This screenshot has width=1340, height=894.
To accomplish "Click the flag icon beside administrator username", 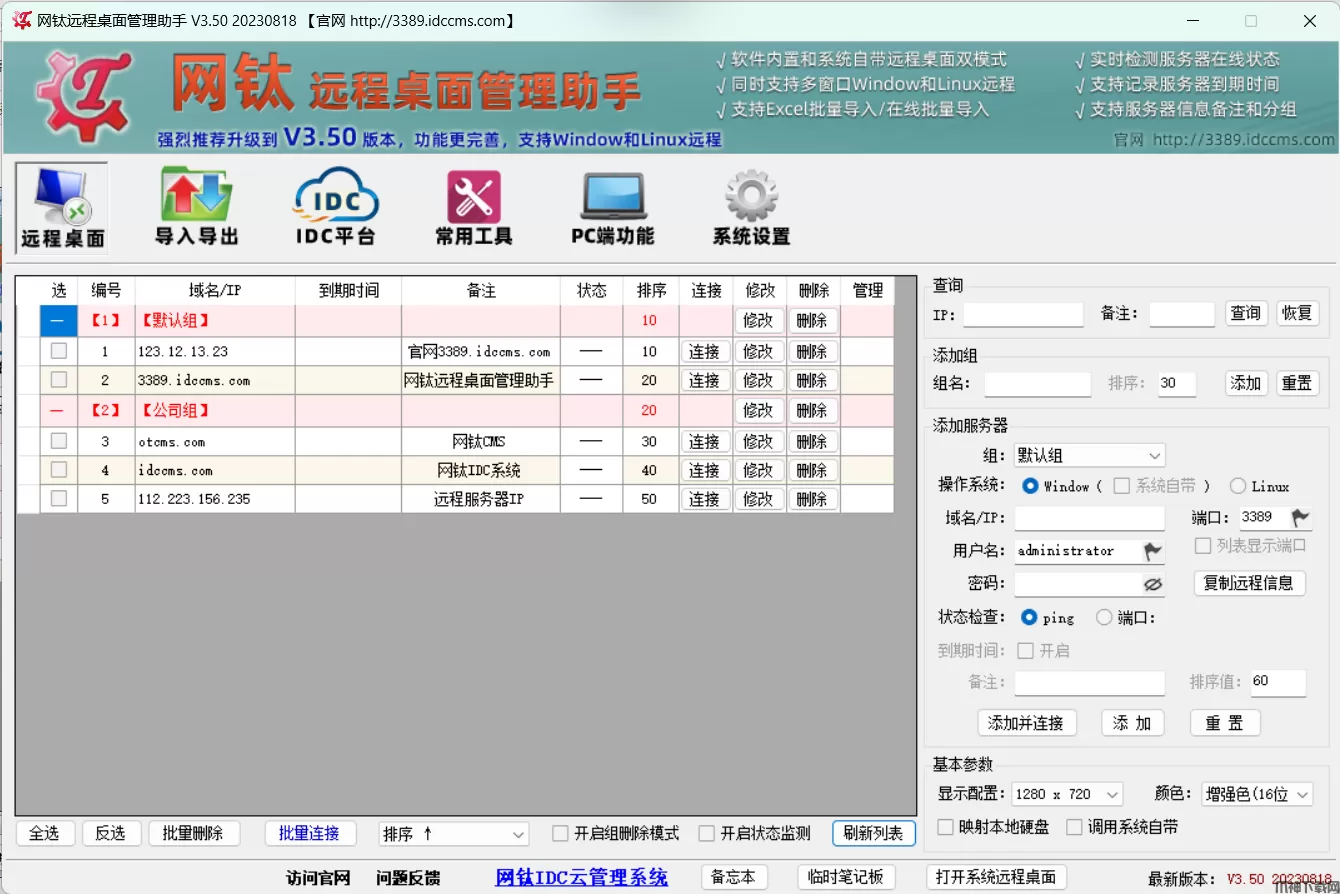I will 1152,551.
